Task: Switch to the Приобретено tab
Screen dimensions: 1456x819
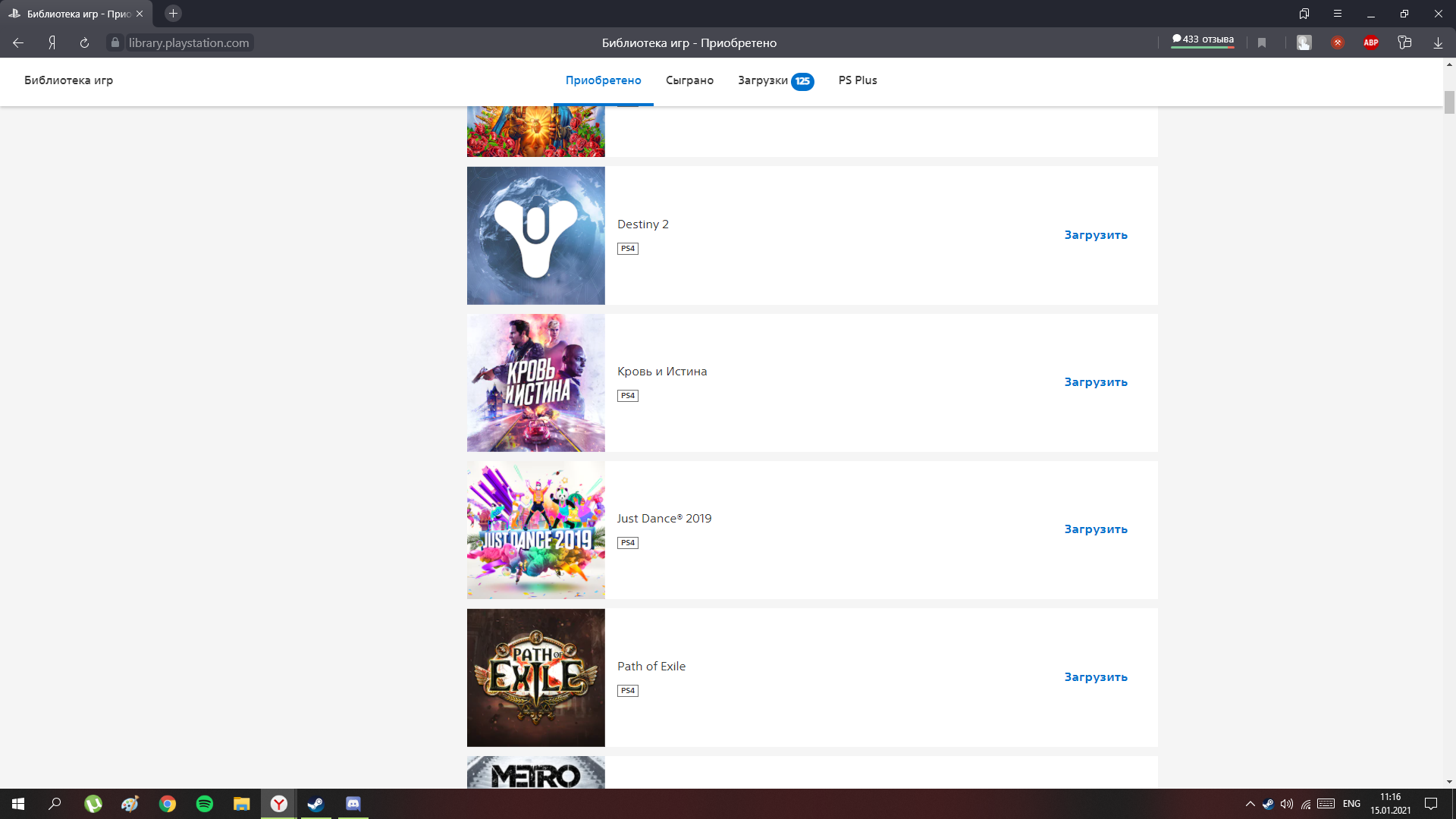Action: [604, 80]
